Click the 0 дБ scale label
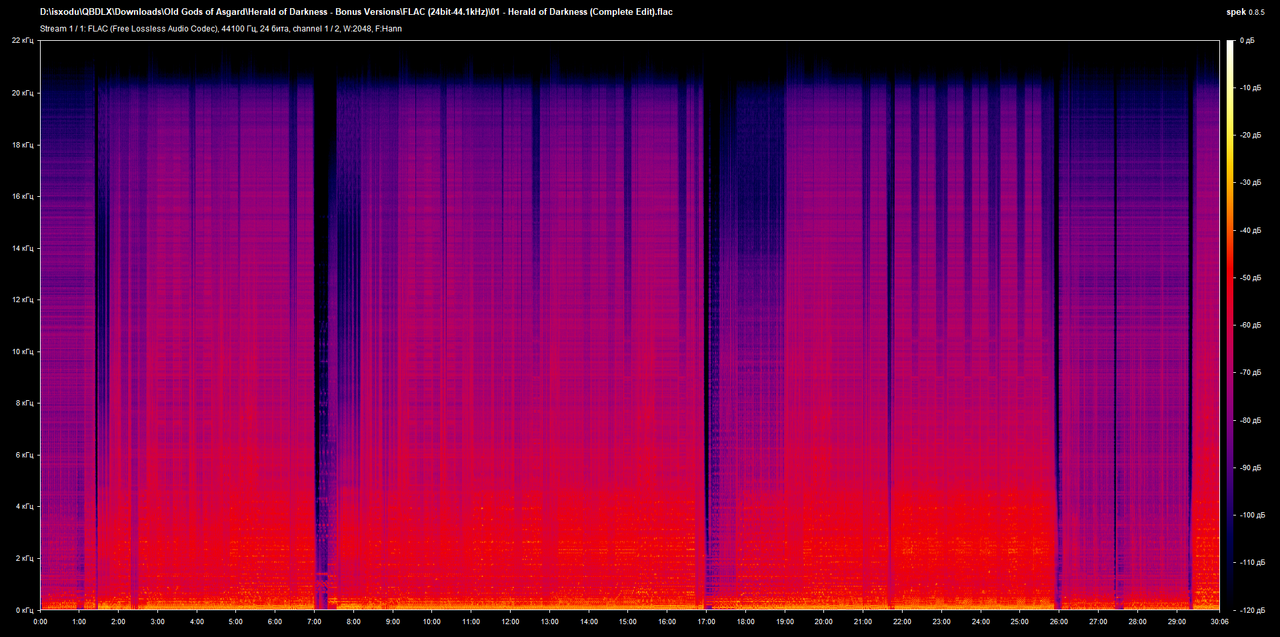 point(1247,41)
